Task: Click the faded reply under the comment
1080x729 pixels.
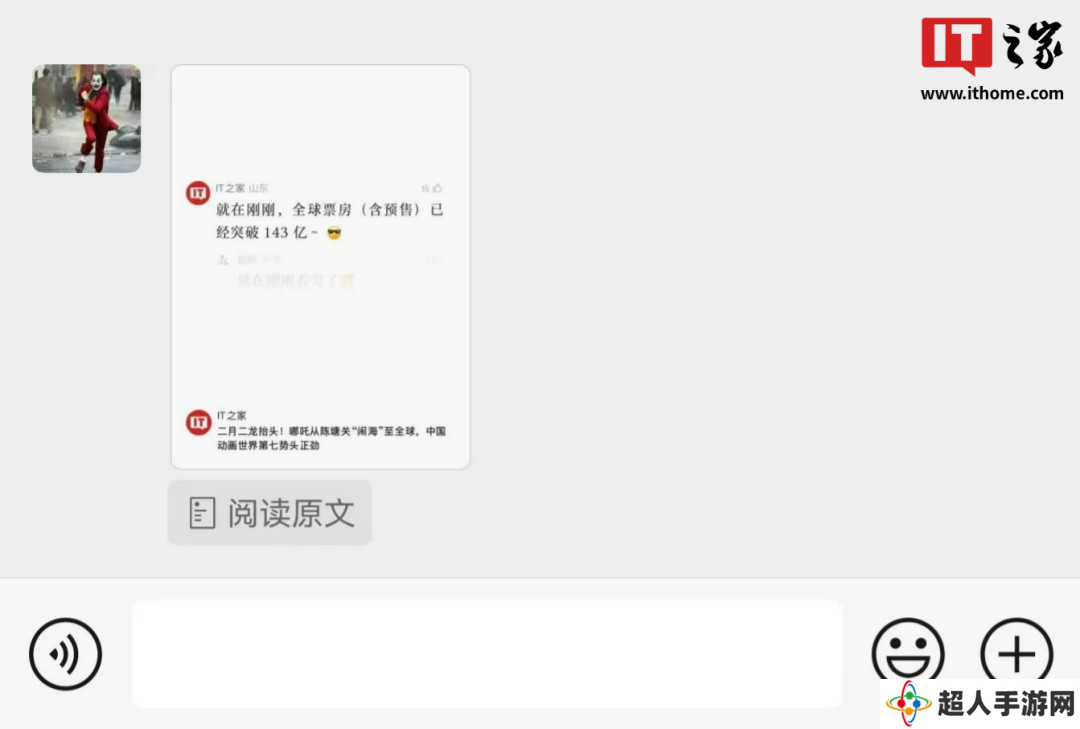Action: pyautogui.click(x=296, y=280)
